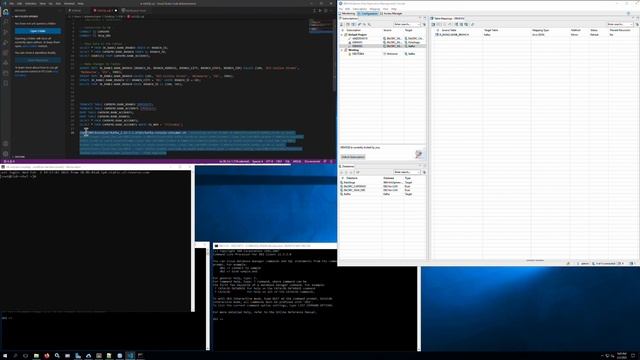Screen dimensions: 640x360
Task: Open the Extensions view in VS Code activity bar
Action: point(5,53)
